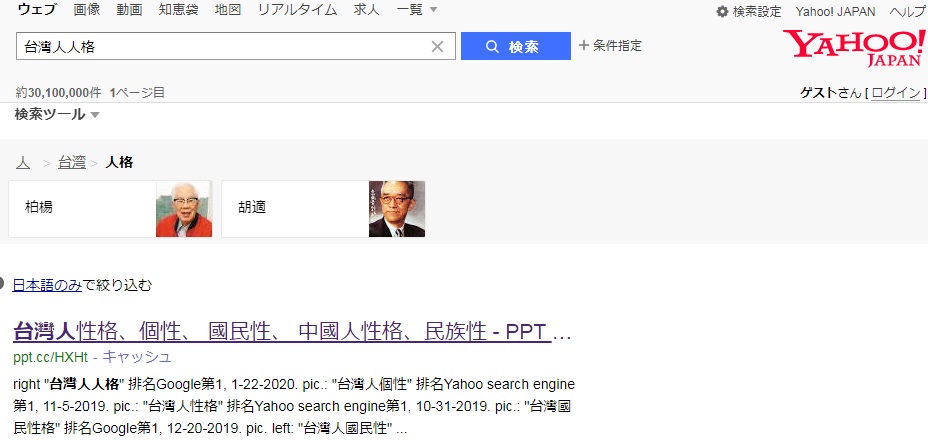
Task: Open the 知恵袋 tab
Action: coord(178,11)
